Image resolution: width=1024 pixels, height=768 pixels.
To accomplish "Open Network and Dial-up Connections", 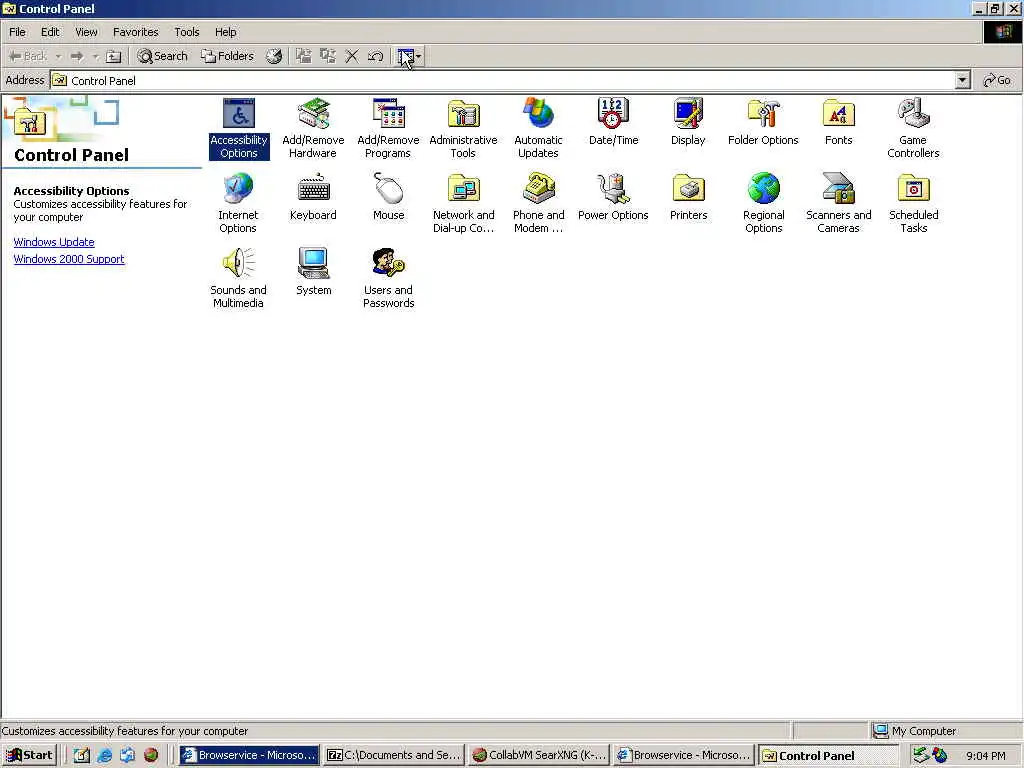I will point(463,203).
